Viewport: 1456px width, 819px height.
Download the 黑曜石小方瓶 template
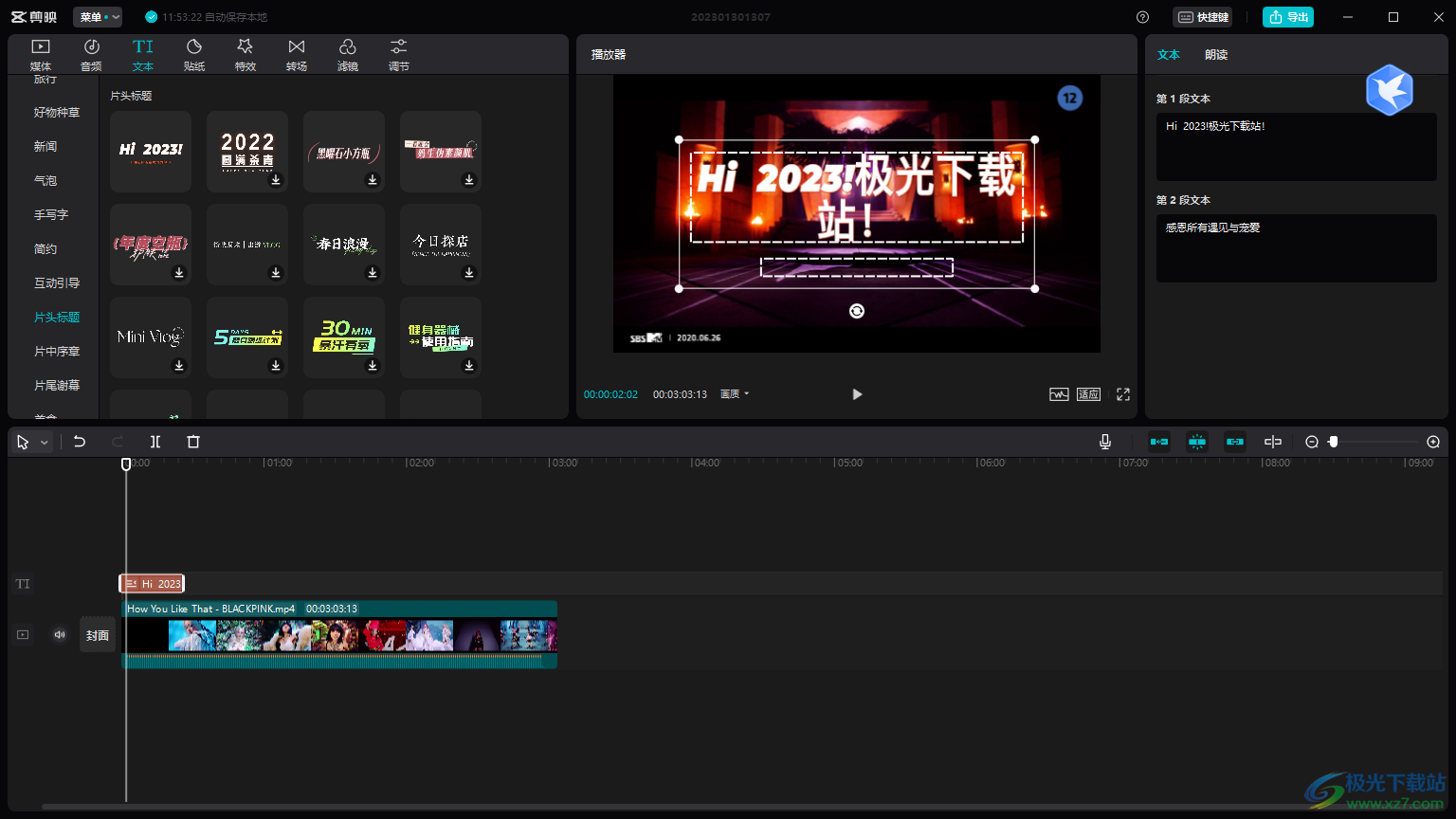pyautogui.click(x=373, y=180)
